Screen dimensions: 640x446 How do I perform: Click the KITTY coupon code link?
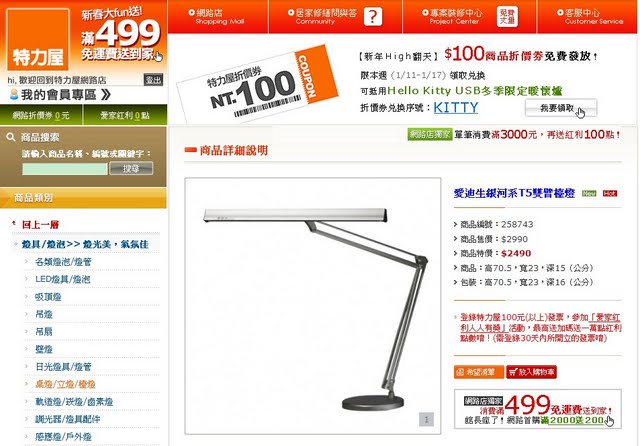(456, 107)
